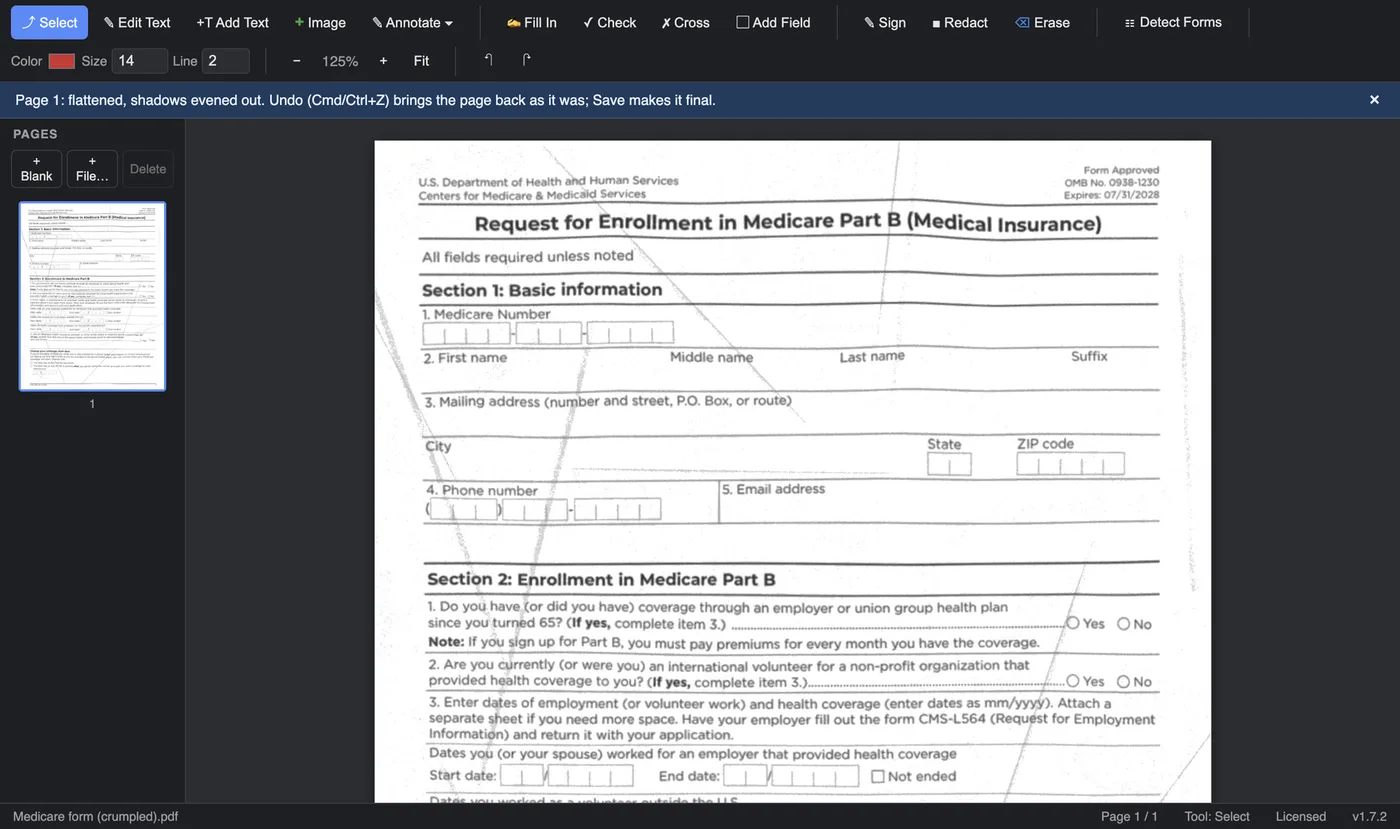This screenshot has width=1400, height=829.
Task: Select No for international volunteer question
Action: coord(1123,682)
